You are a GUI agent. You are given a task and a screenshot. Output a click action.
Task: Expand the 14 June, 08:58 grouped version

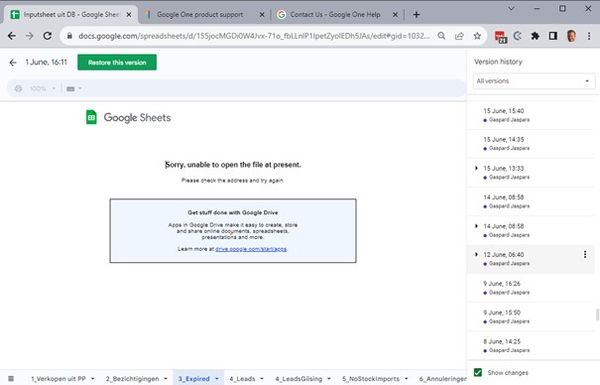[476, 226]
